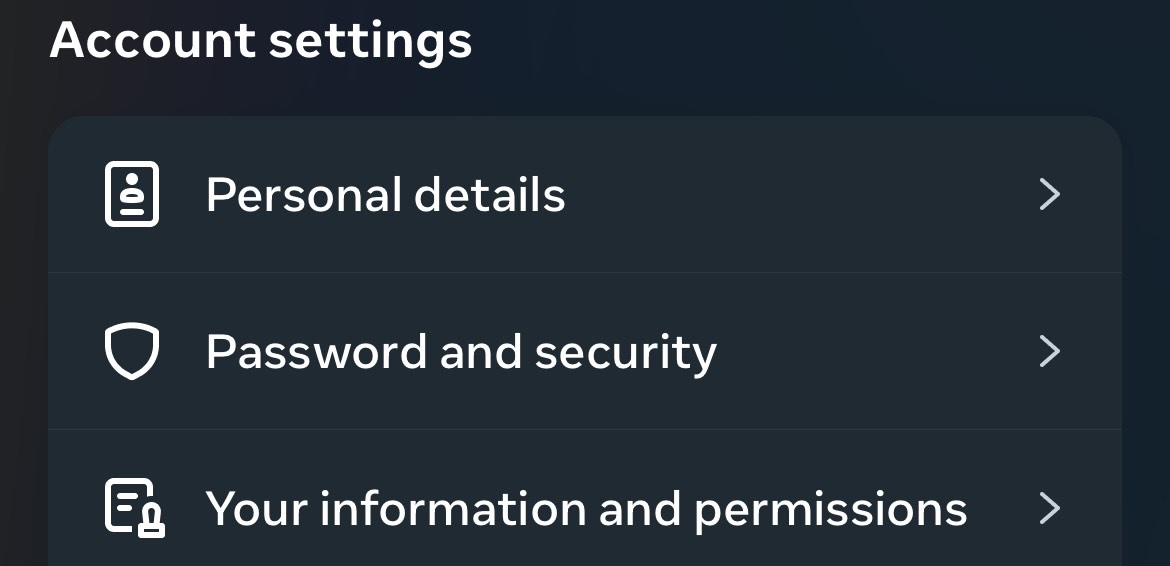
Task: Click empty space in the Personal details row
Action: pos(800,194)
